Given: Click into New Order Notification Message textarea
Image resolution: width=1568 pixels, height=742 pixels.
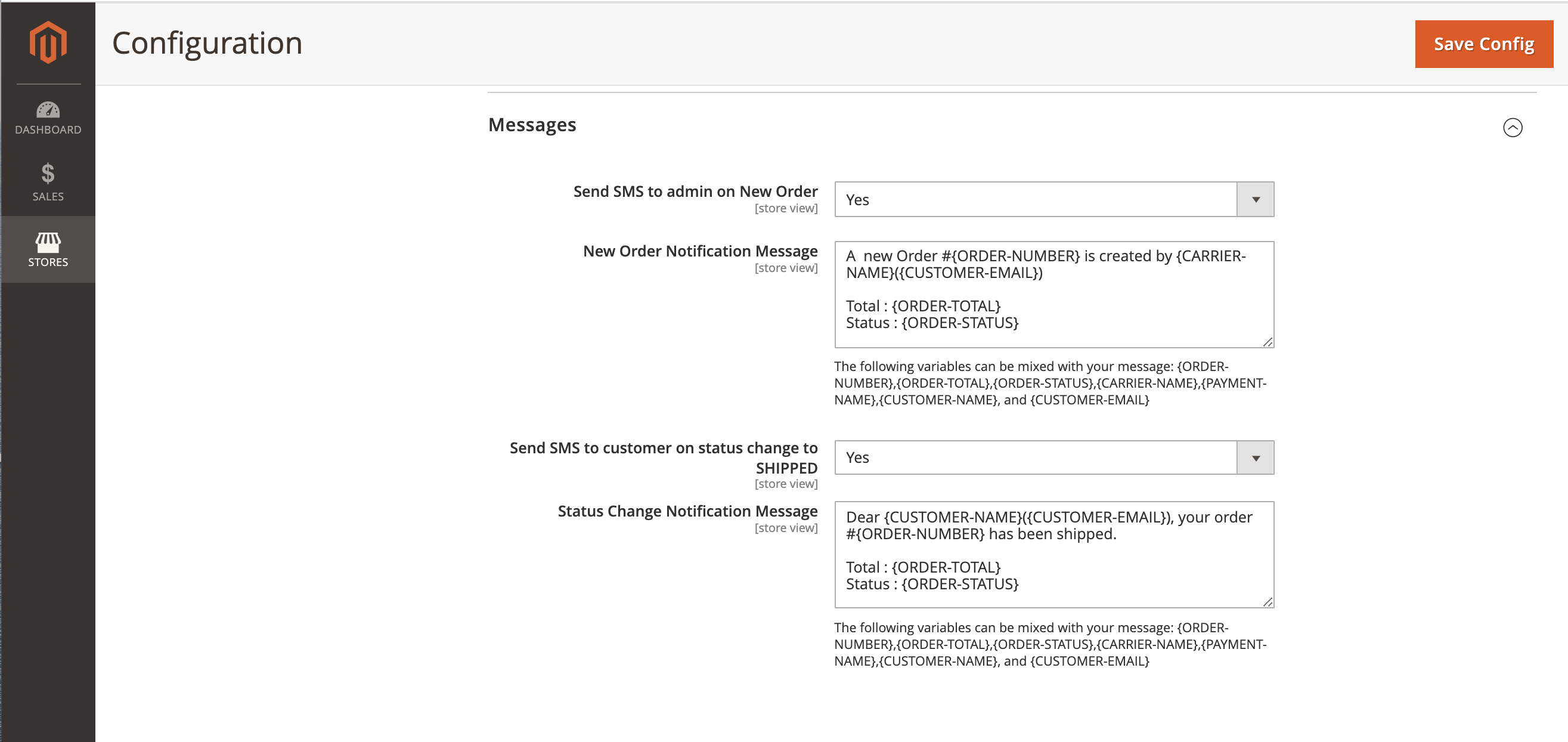Looking at the screenshot, I should pyautogui.click(x=1053, y=295).
